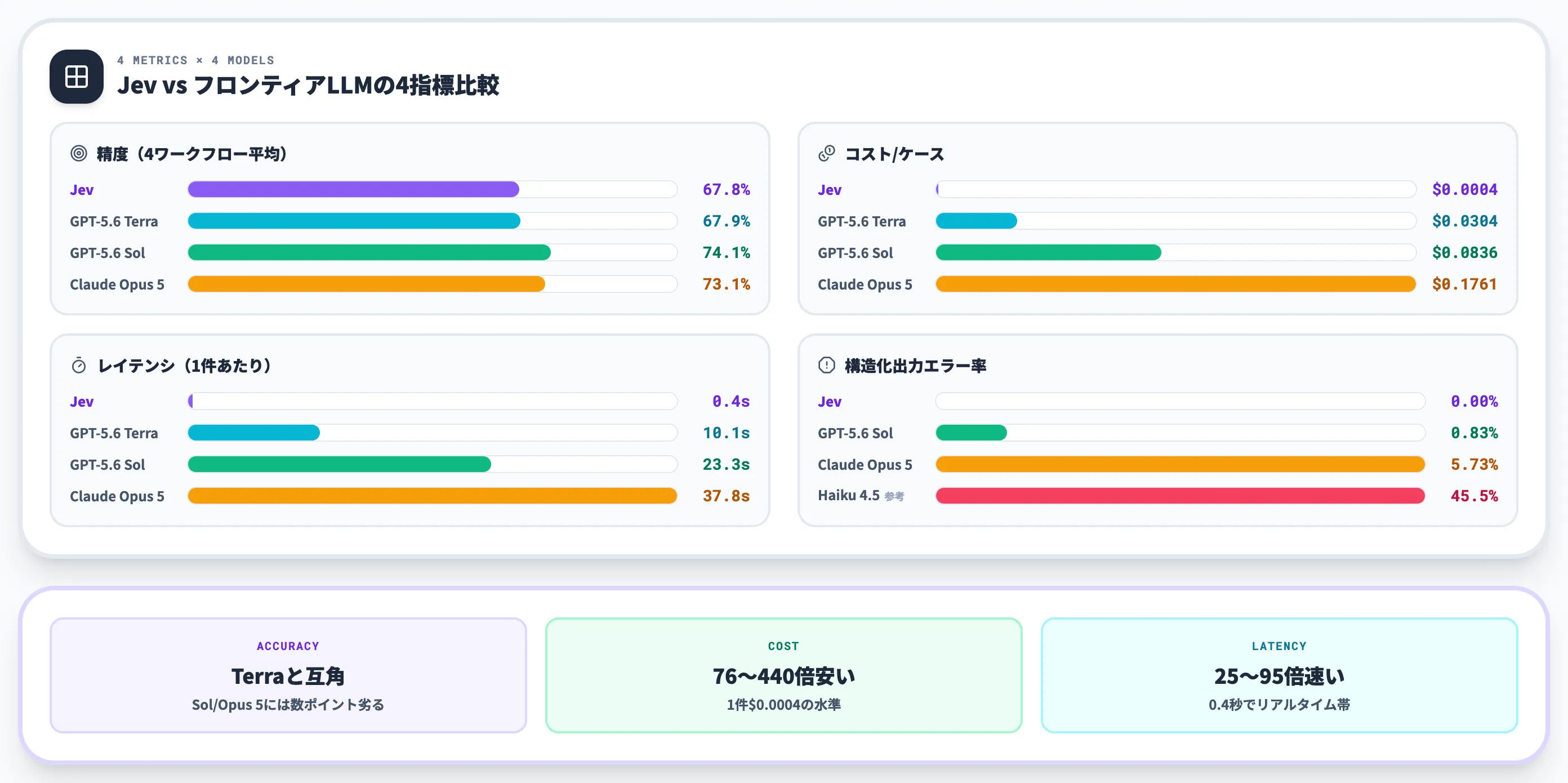Click the $0.1761 cost value

[1464, 284]
